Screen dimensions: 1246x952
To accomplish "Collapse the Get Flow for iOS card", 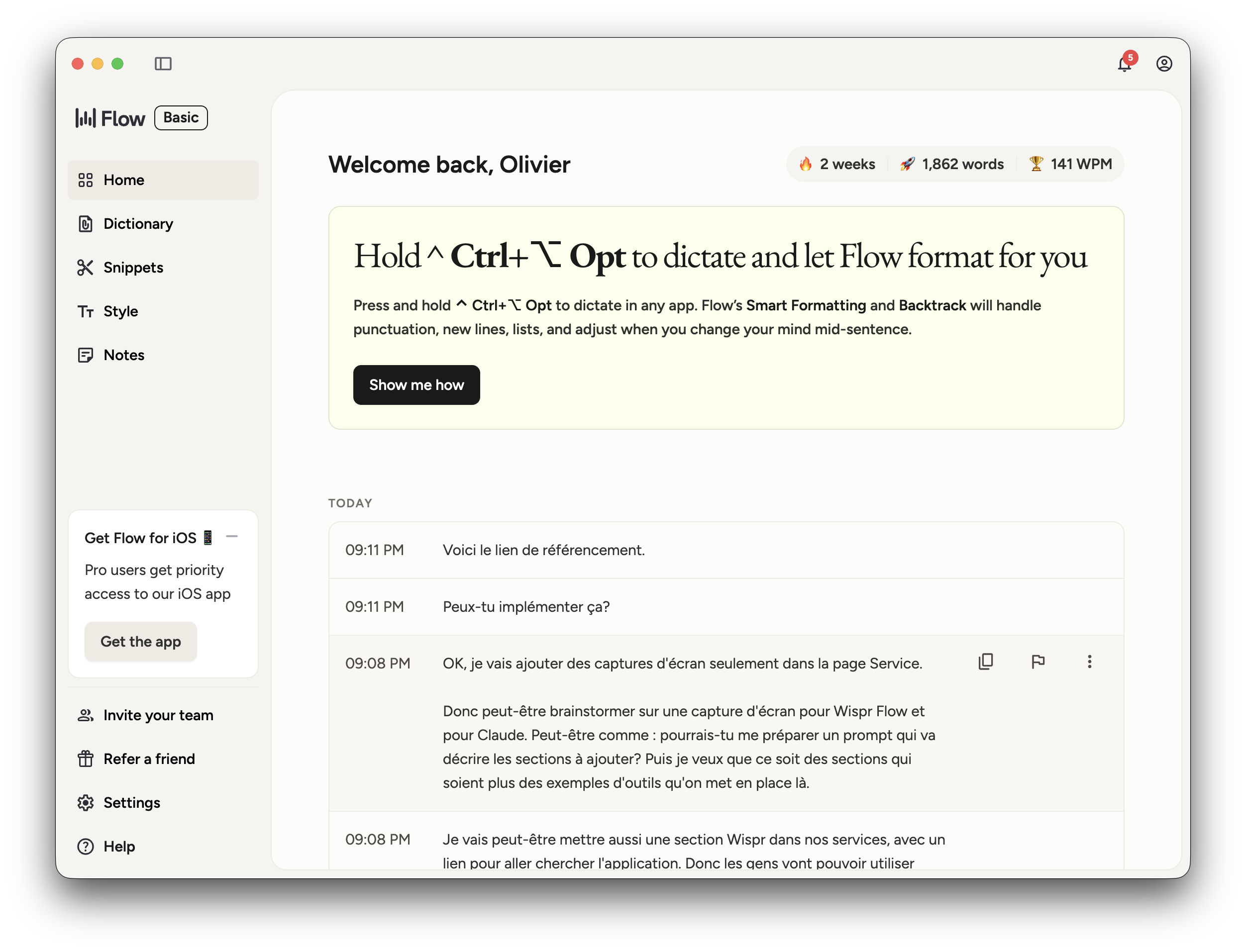I will tap(232, 537).
